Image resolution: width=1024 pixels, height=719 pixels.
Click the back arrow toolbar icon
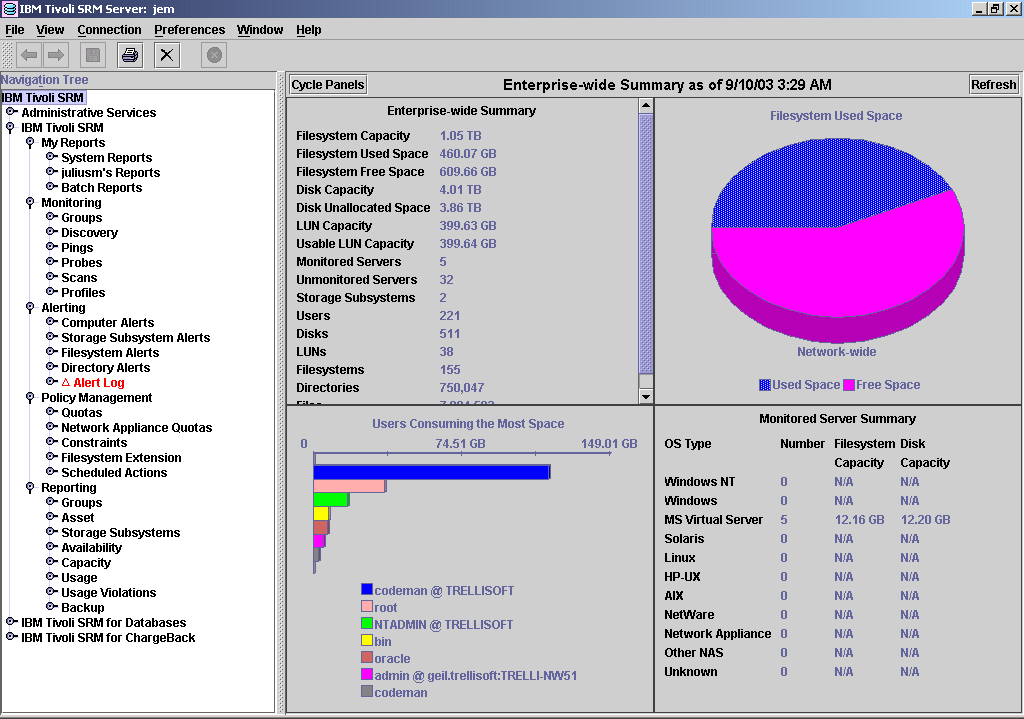pos(29,56)
